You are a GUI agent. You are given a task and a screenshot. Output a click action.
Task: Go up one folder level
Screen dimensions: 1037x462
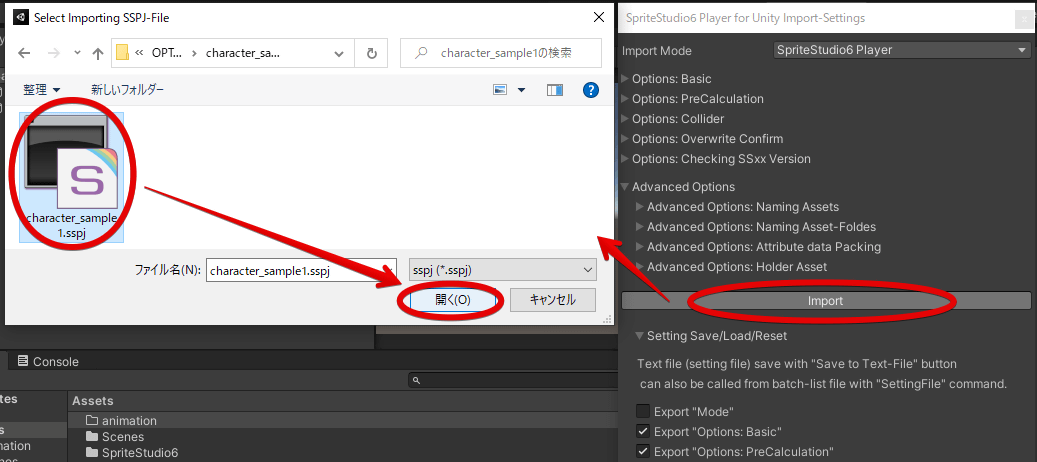[x=98, y=54]
